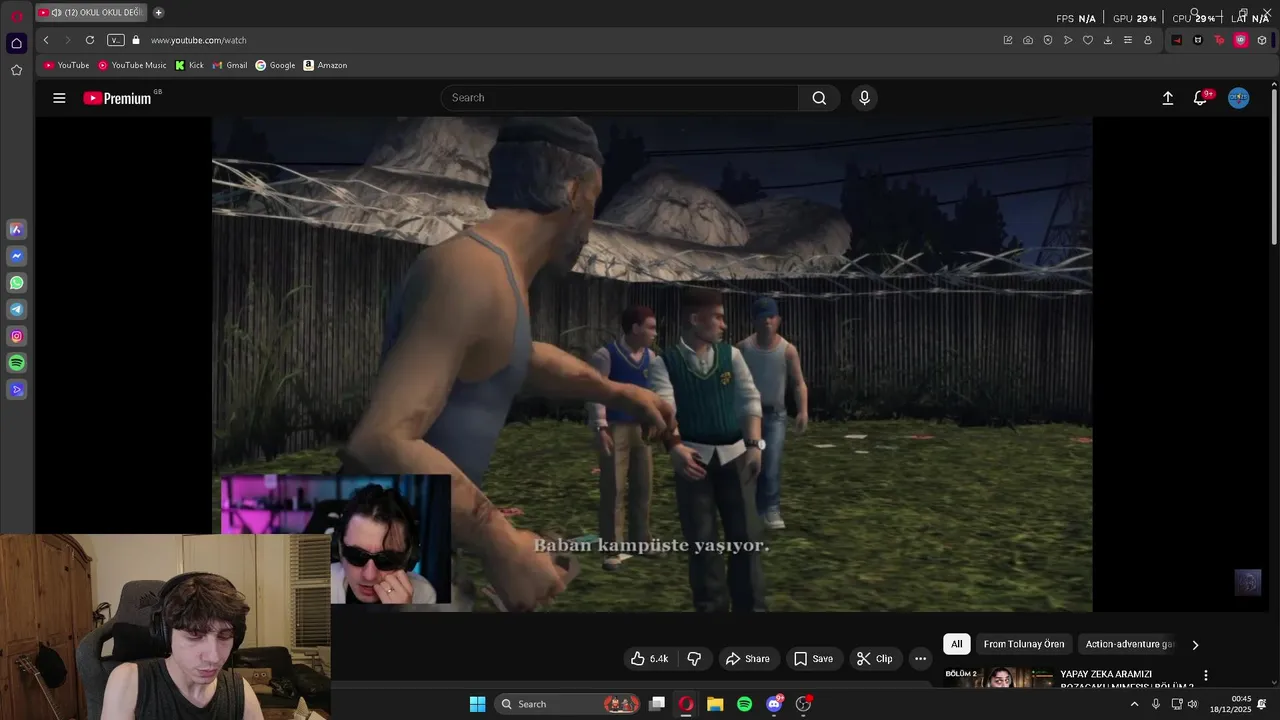Open the YouTube bookmark
Screen dimensions: 1280x720
pyautogui.click(x=67, y=65)
